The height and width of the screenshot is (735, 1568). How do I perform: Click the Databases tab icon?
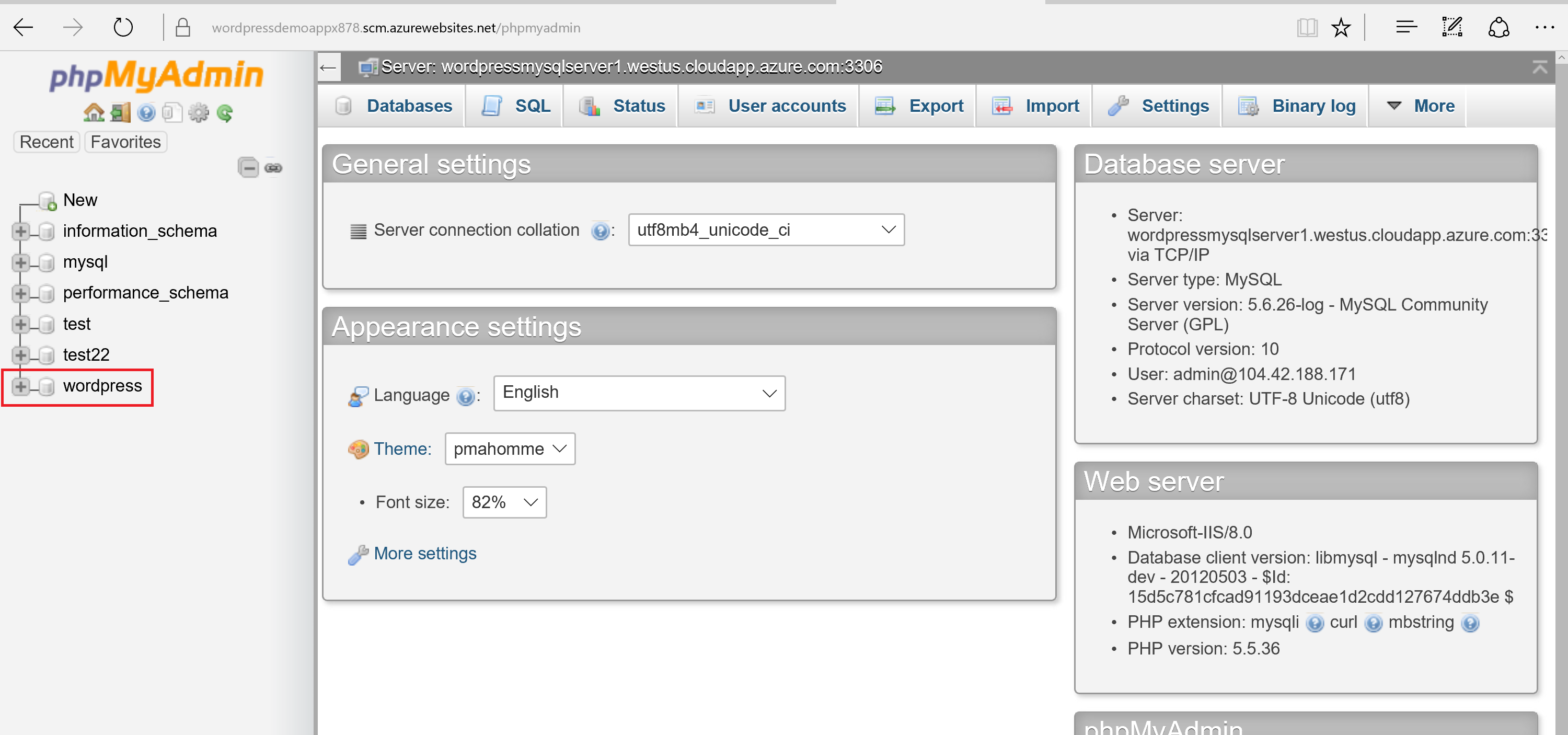[x=344, y=104]
